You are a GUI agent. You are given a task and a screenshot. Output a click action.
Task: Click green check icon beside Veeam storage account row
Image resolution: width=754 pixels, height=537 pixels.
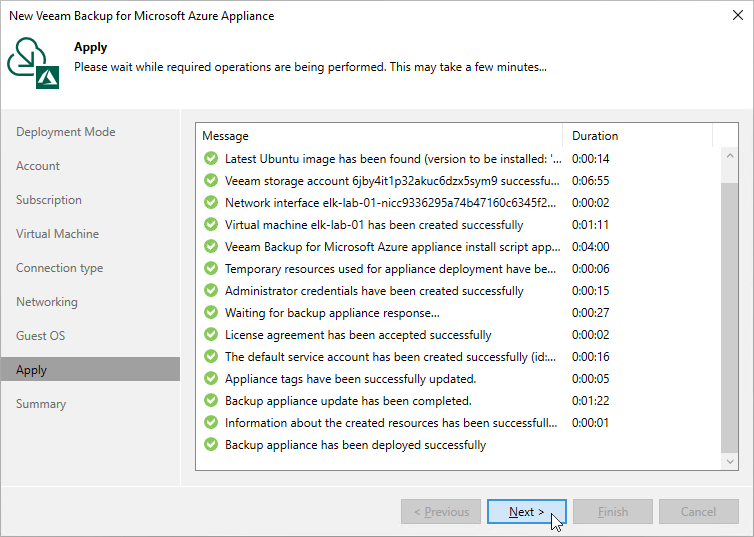211,180
